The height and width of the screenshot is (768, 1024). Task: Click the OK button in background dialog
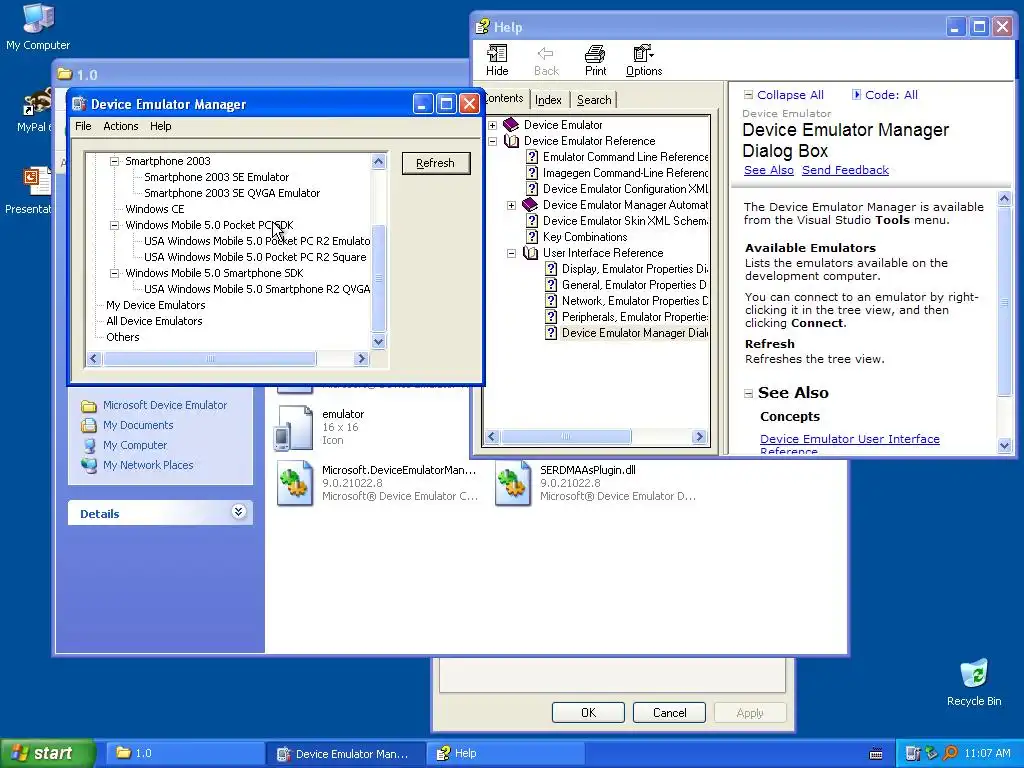pyautogui.click(x=588, y=712)
